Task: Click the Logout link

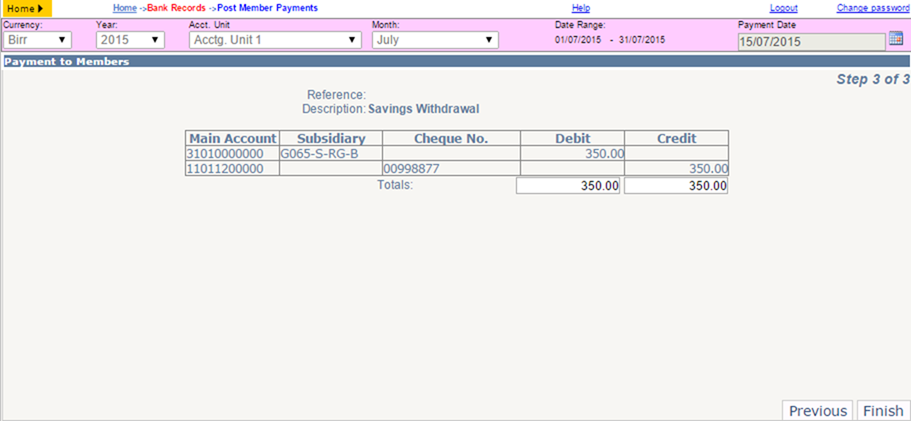Action: click(x=784, y=8)
